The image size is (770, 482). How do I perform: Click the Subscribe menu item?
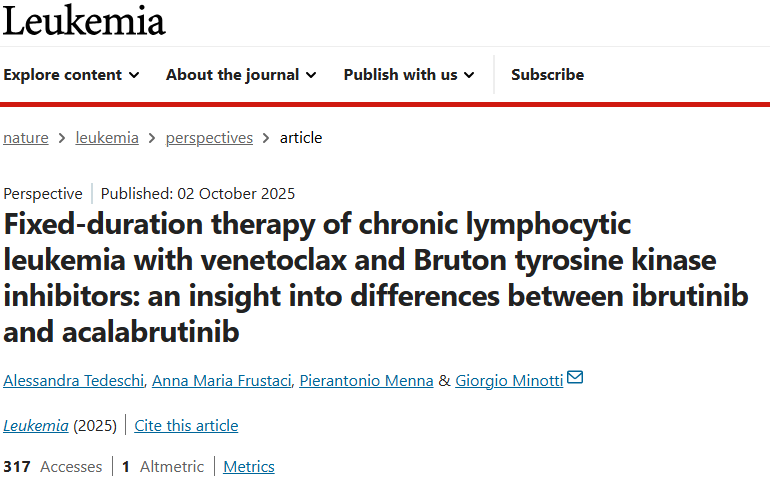(547, 75)
